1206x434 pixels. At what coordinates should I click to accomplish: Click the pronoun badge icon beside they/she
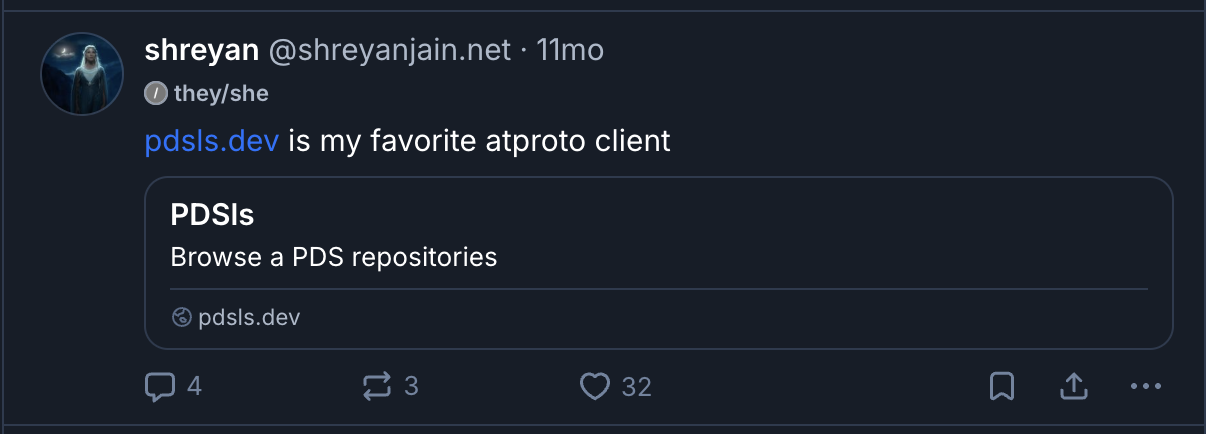(155, 94)
